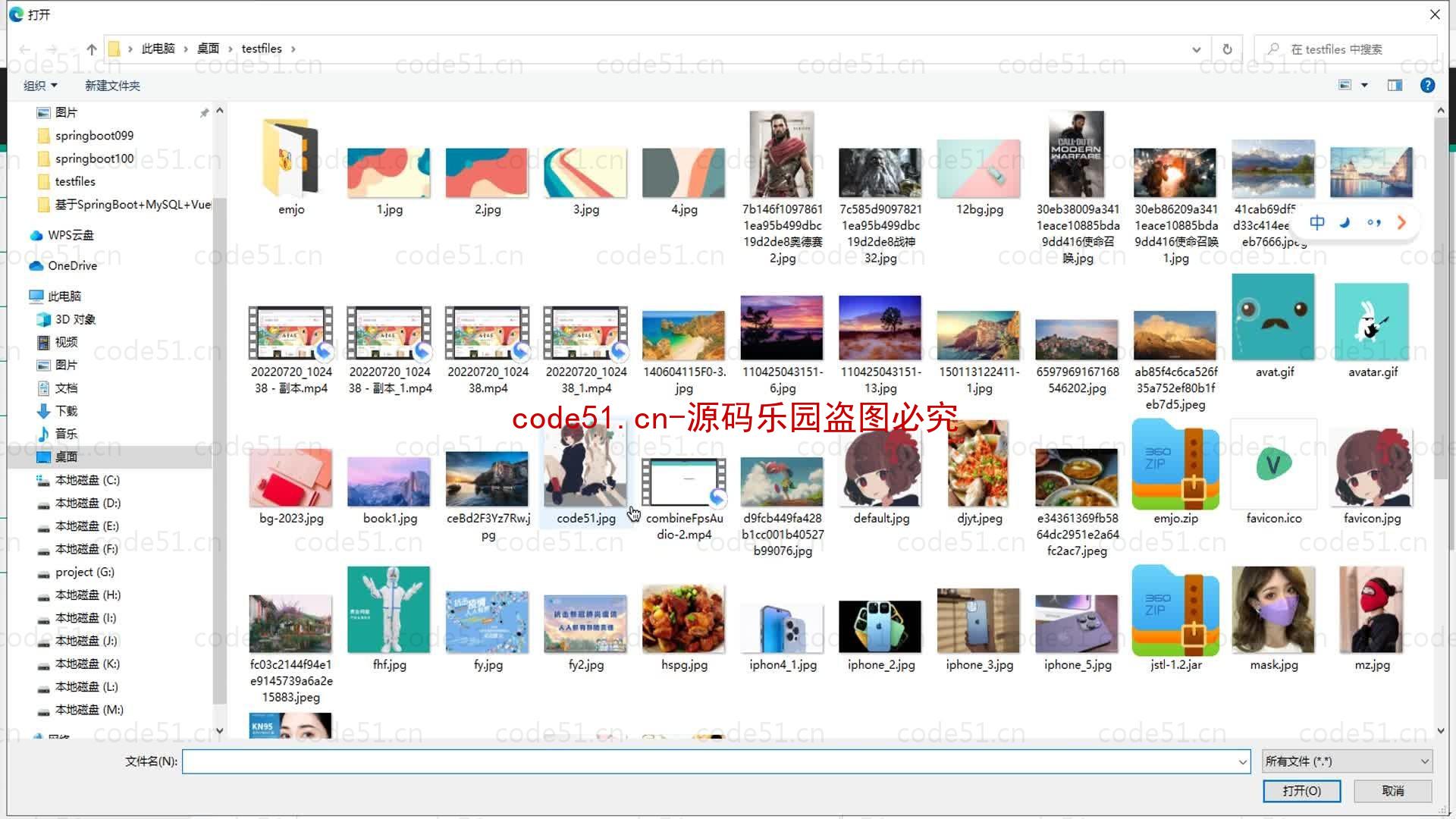1456x819 pixels.
Task: Click the 新建文件夹 button
Action: click(x=112, y=85)
